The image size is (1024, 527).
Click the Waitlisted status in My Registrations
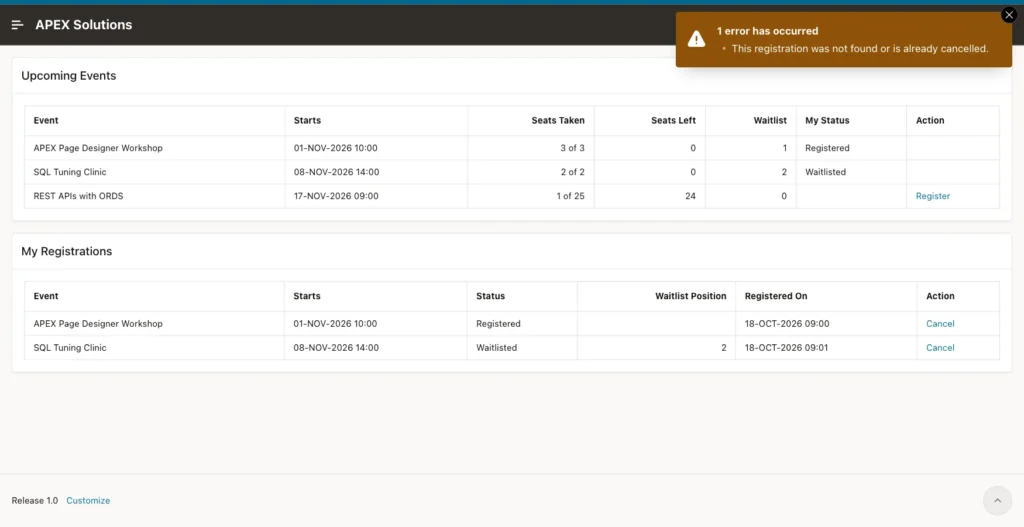coord(496,348)
